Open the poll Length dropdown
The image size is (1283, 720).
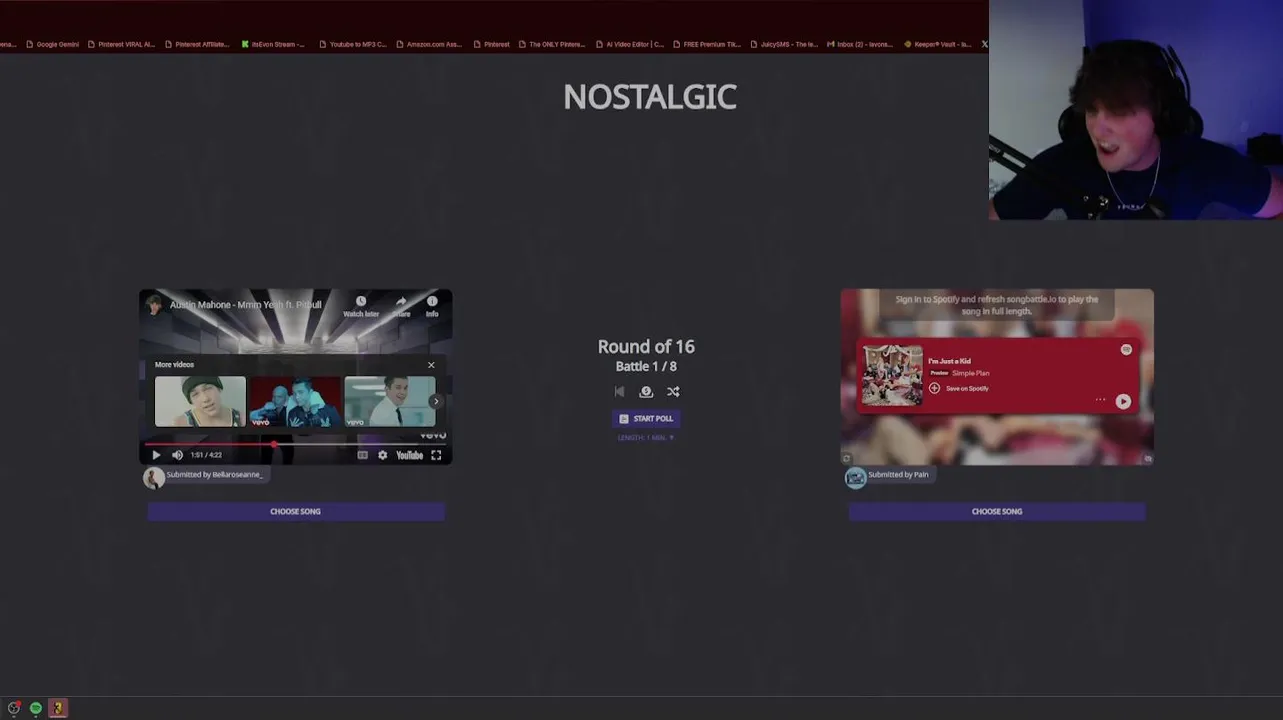click(646, 438)
